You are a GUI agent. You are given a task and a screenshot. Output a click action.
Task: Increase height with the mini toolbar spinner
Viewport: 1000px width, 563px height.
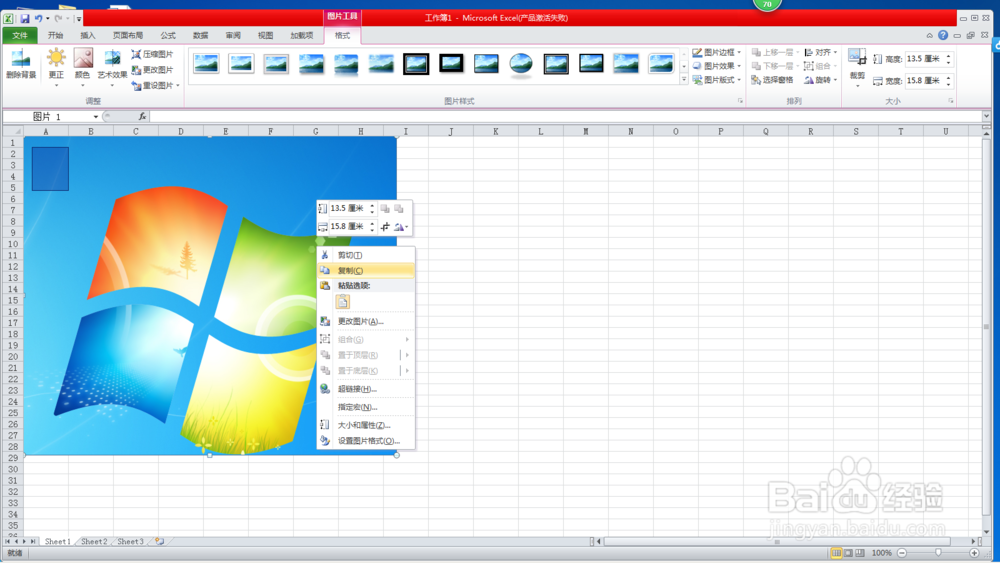pyautogui.click(x=372, y=205)
